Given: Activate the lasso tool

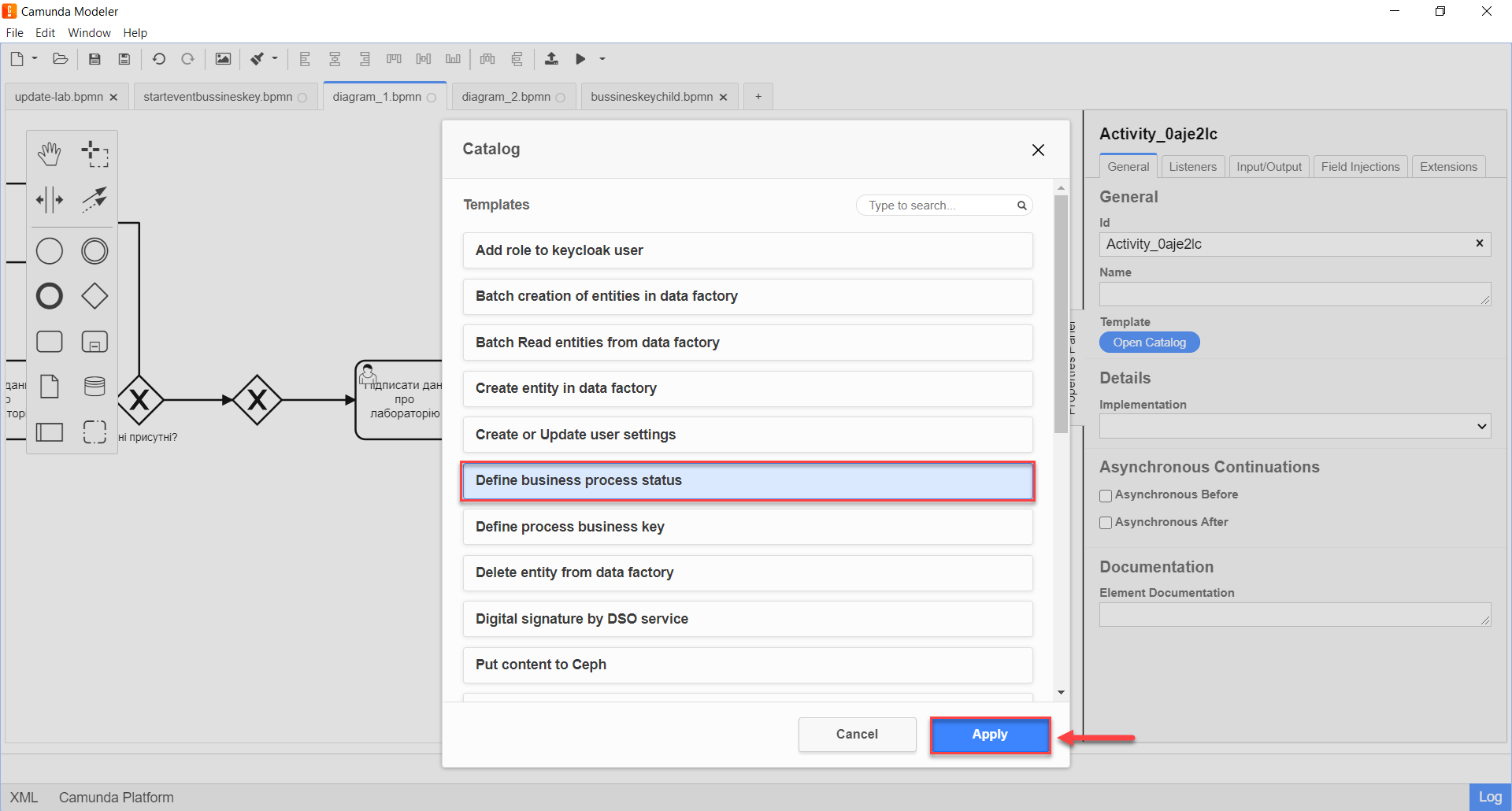Looking at the screenshot, I should (94, 154).
